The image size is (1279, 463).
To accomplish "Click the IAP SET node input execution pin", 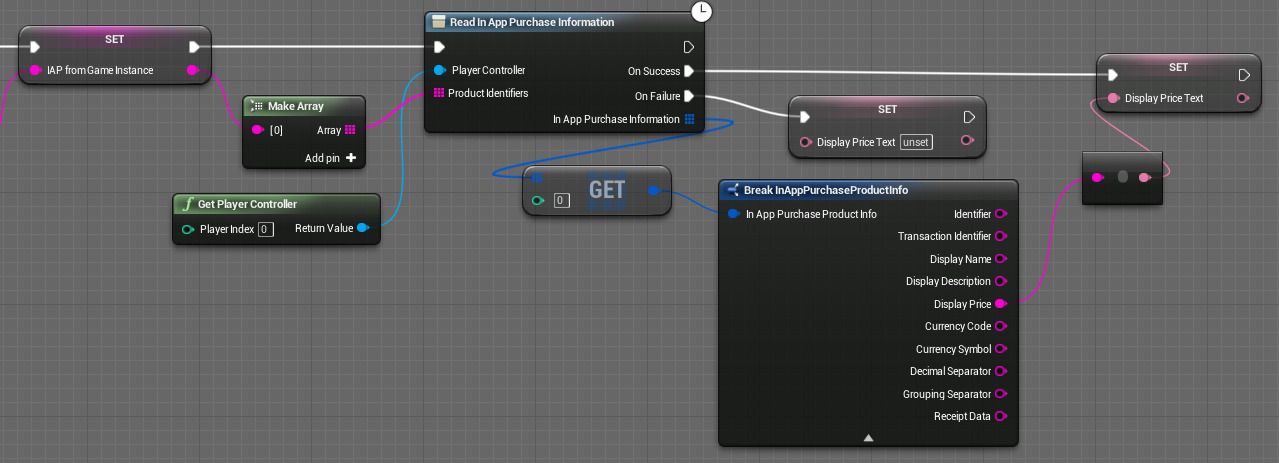I will (35, 46).
